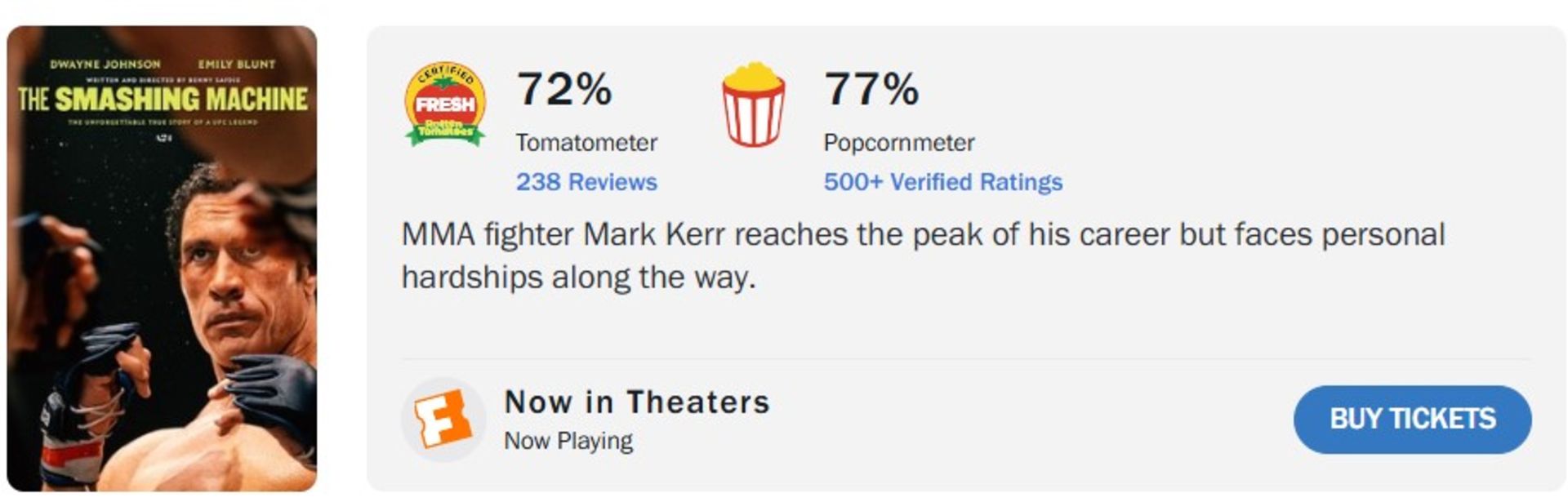Click the 72% Tomatometer score

point(563,89)
